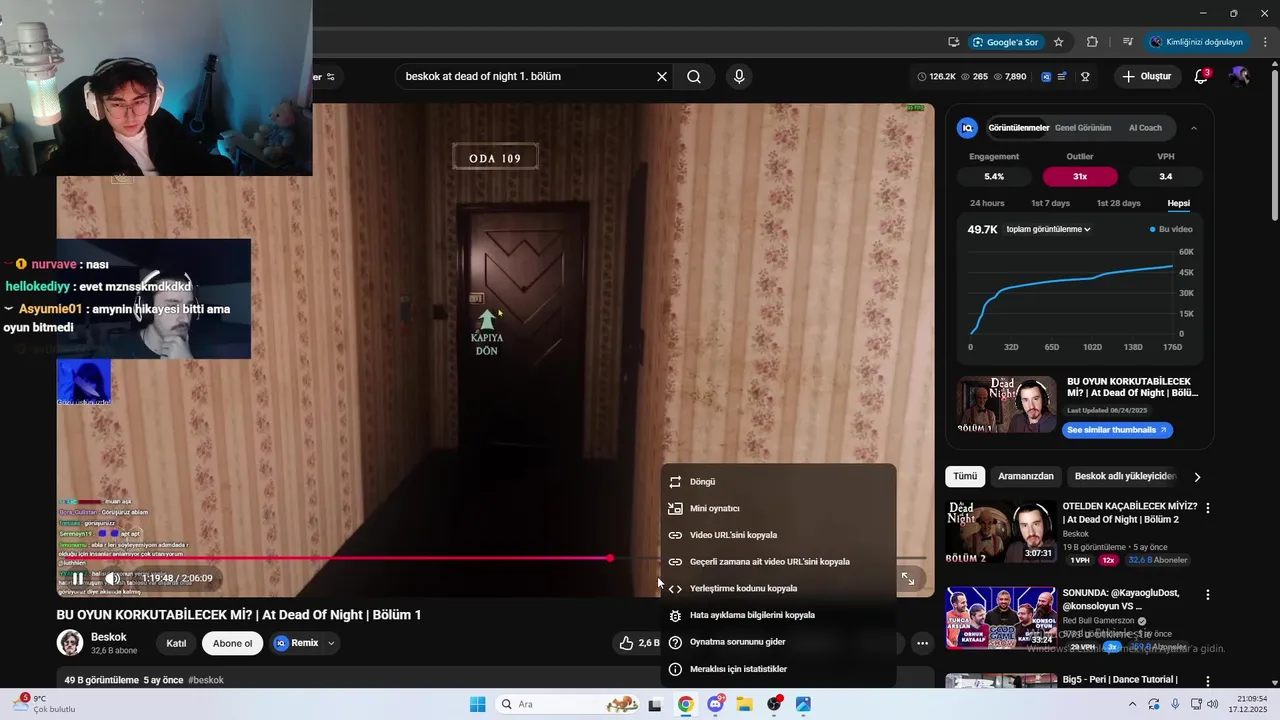
Task: Select Meraklısı için istatistikler entry
Action: click(x=778, y=669)
